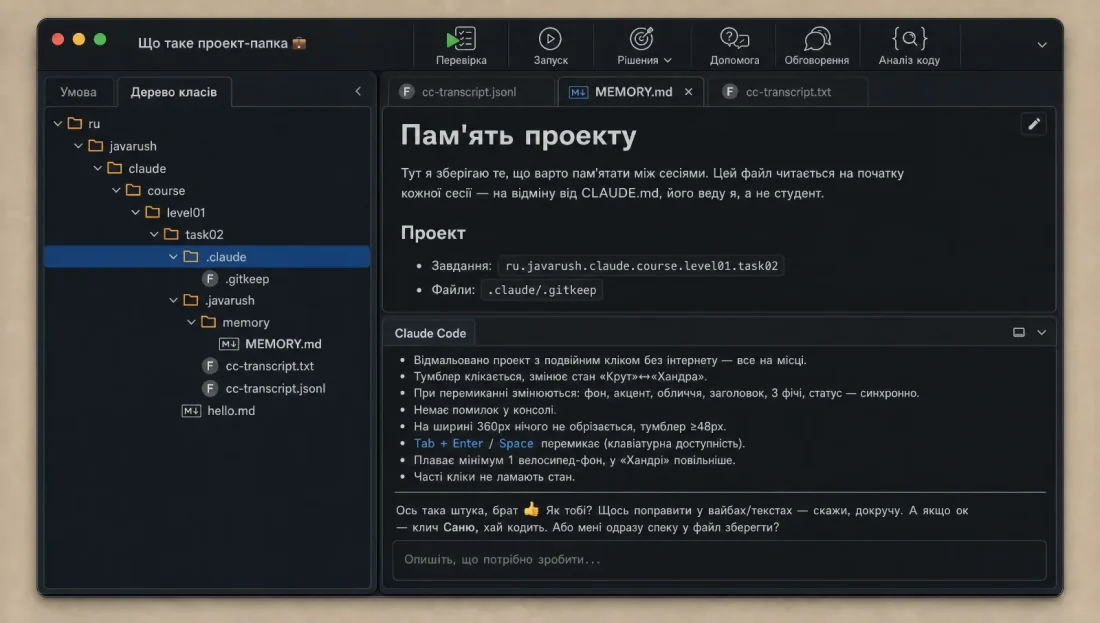
Task: Open the Допомога help icon
Action: (x=735, y=39)
